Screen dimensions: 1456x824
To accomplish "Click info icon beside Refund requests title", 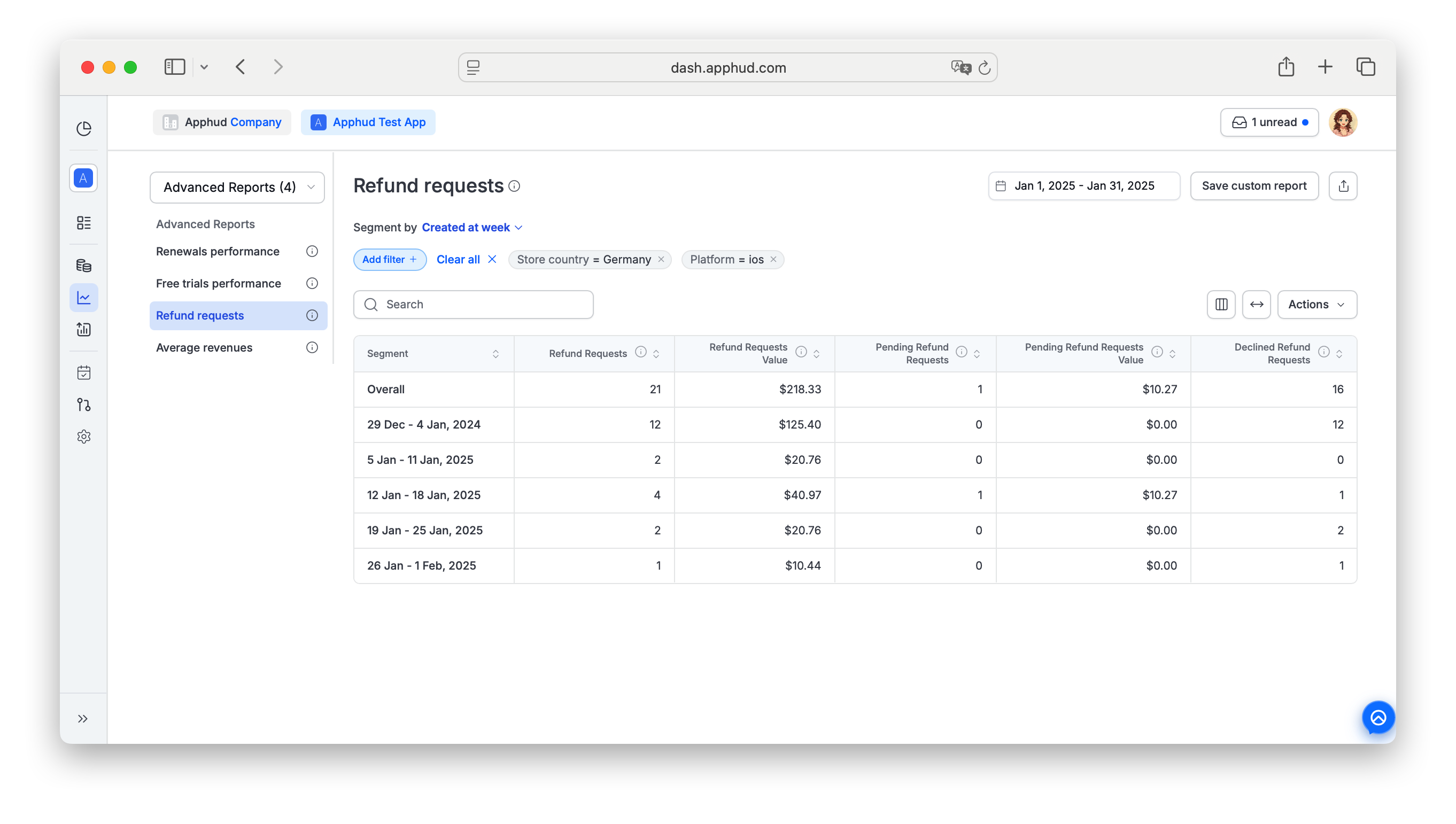I will tap(514, 186).
